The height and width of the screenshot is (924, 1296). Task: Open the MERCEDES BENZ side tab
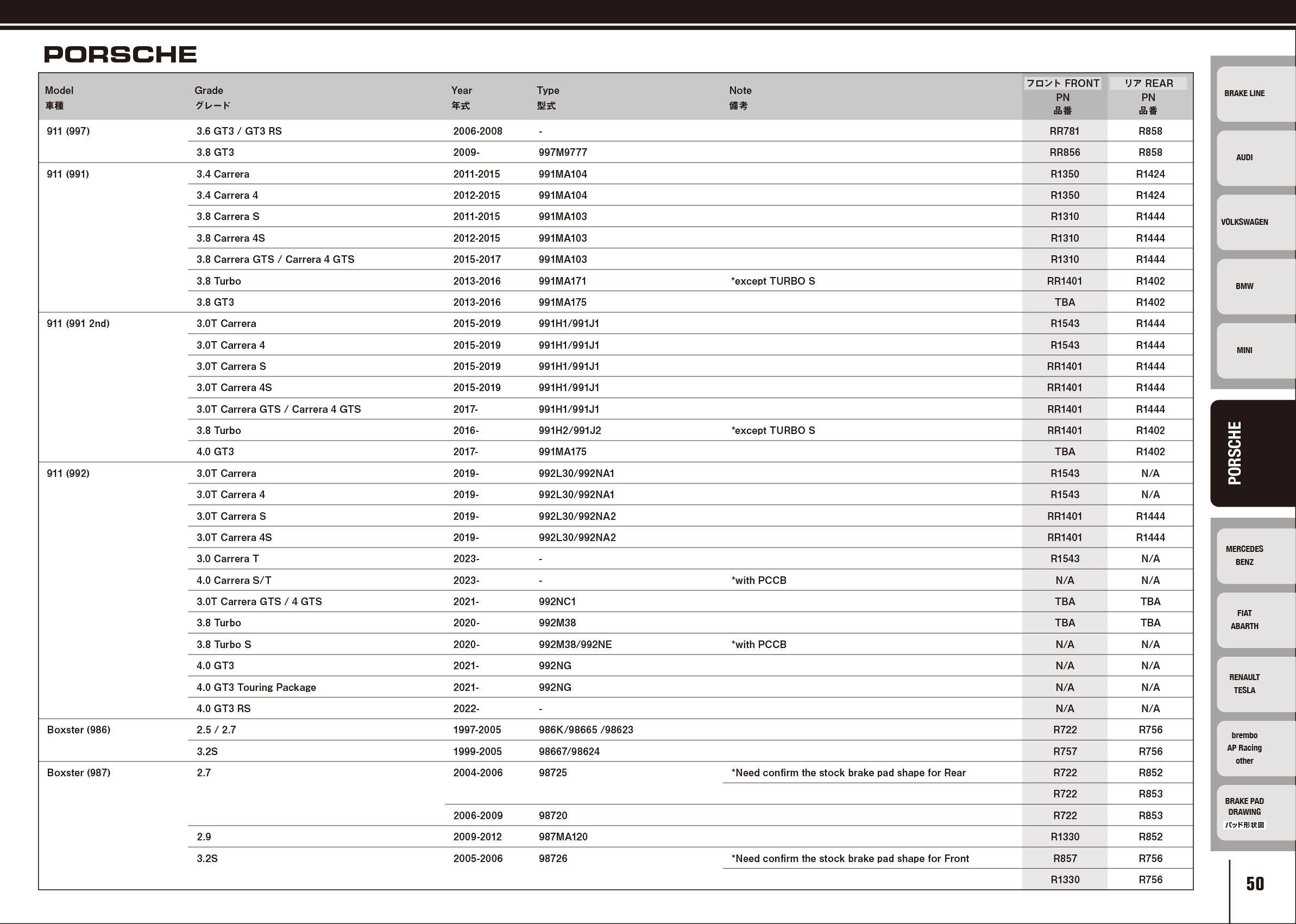(x=1256, y=556)
